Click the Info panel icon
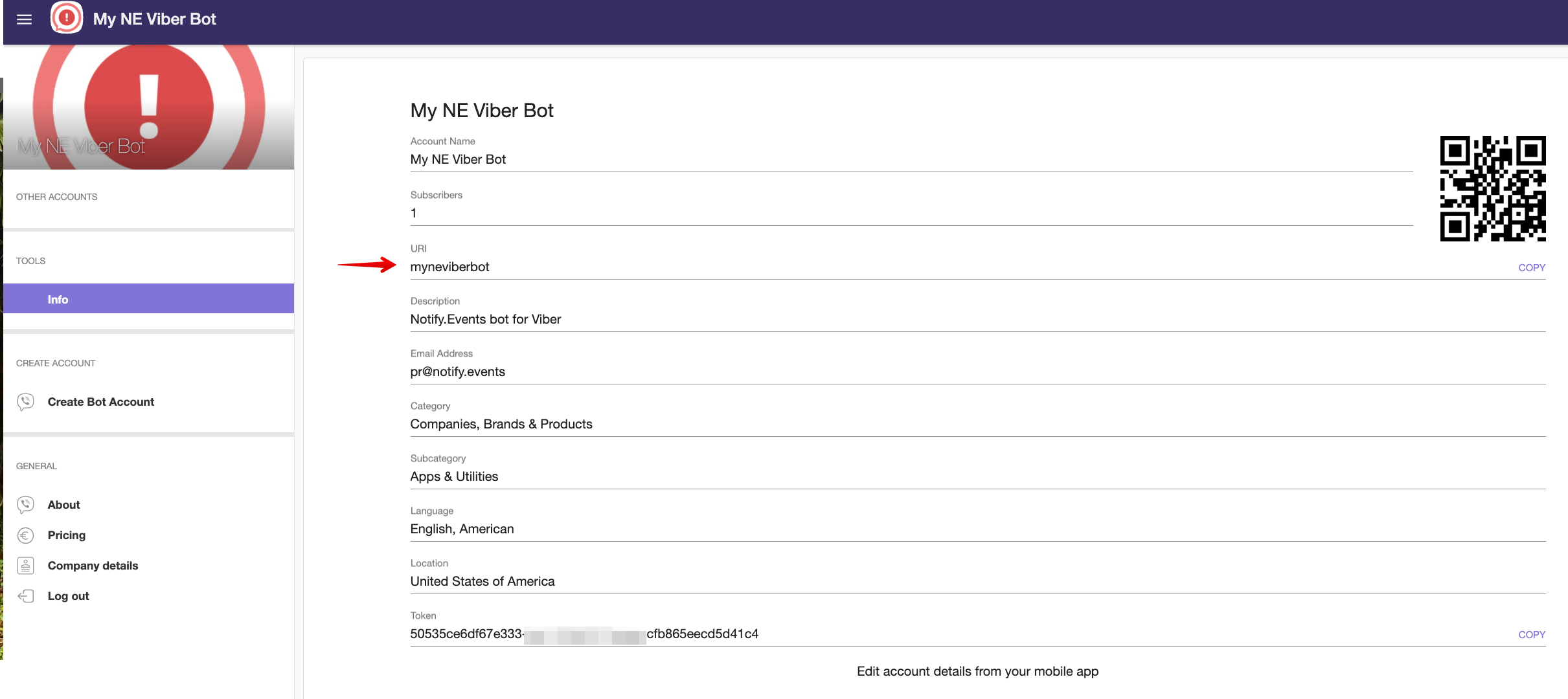The image size is (1568, 699). click(x=58, y=298)
